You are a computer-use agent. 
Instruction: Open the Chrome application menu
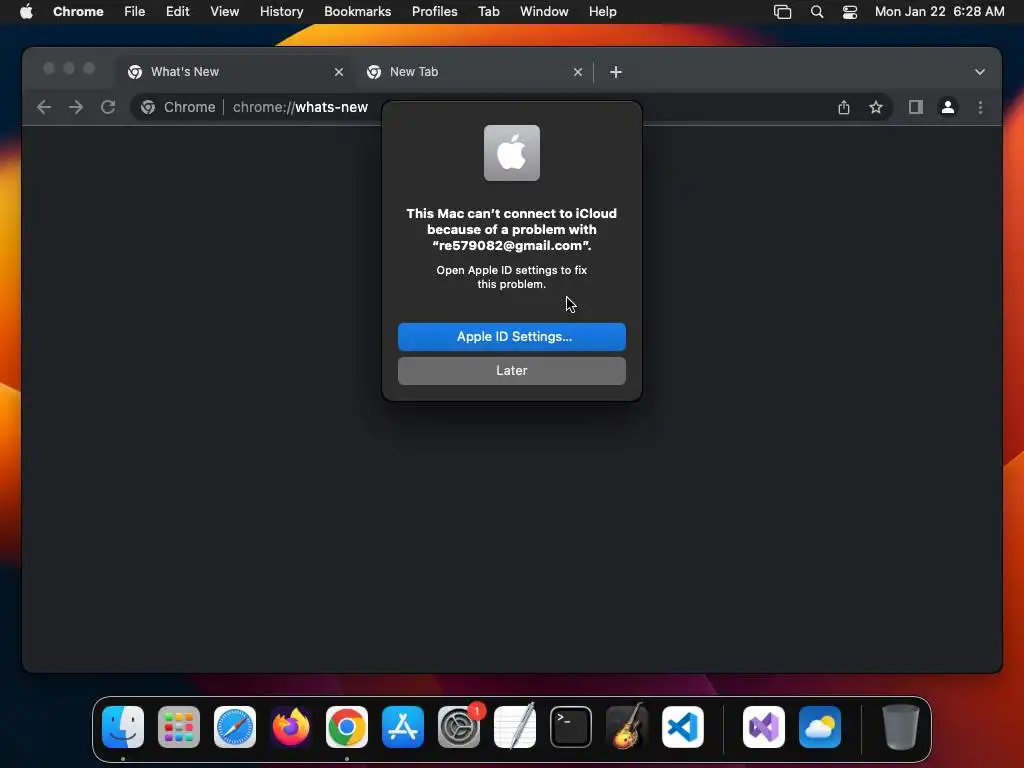pos(78,11)
